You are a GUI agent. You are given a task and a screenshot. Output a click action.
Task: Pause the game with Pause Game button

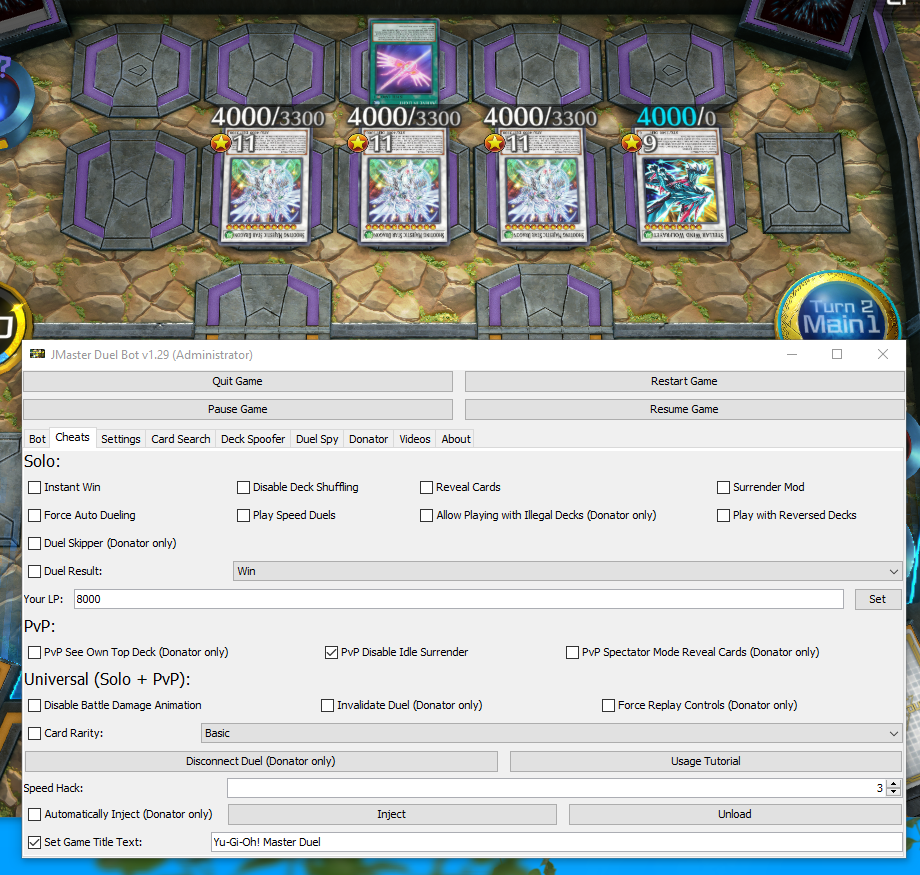pyautogui.click(x=238, y=409)
